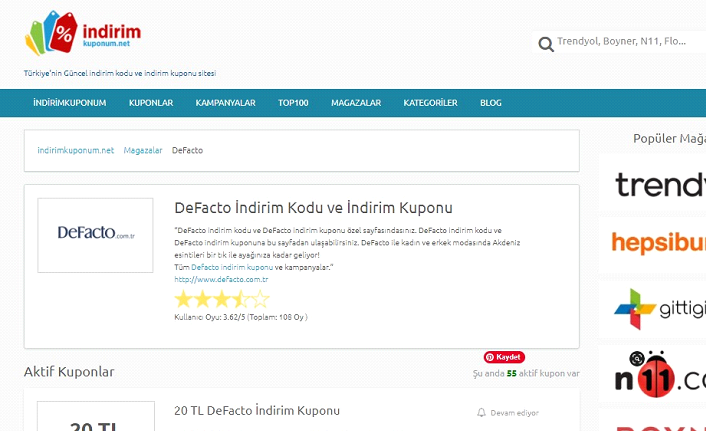706x431 pixels.
Task: Click the search magnifier icon
Action: click(x=545, y=44)
